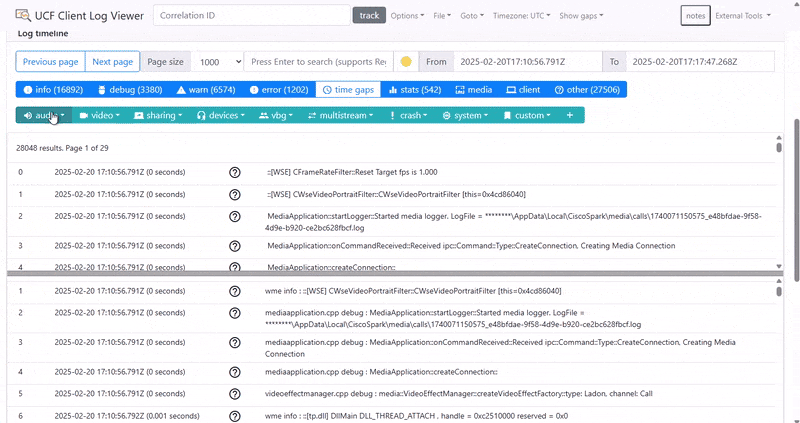Click question mark icon in lower pane row 5
800x423 pixels.
pyautogui.click(x=235, y=394)
